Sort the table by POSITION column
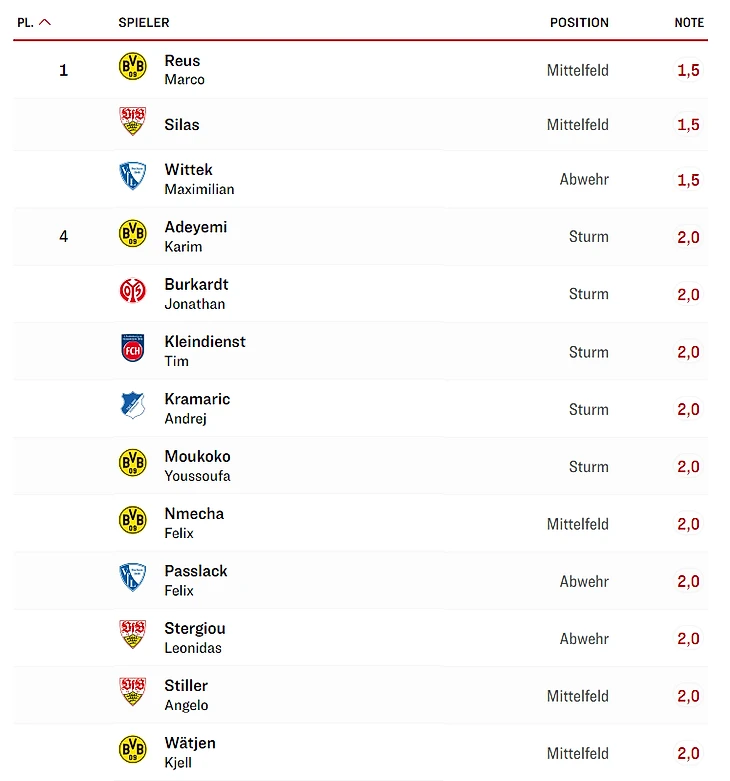This screenshot has width=730, height=781. 579,23
